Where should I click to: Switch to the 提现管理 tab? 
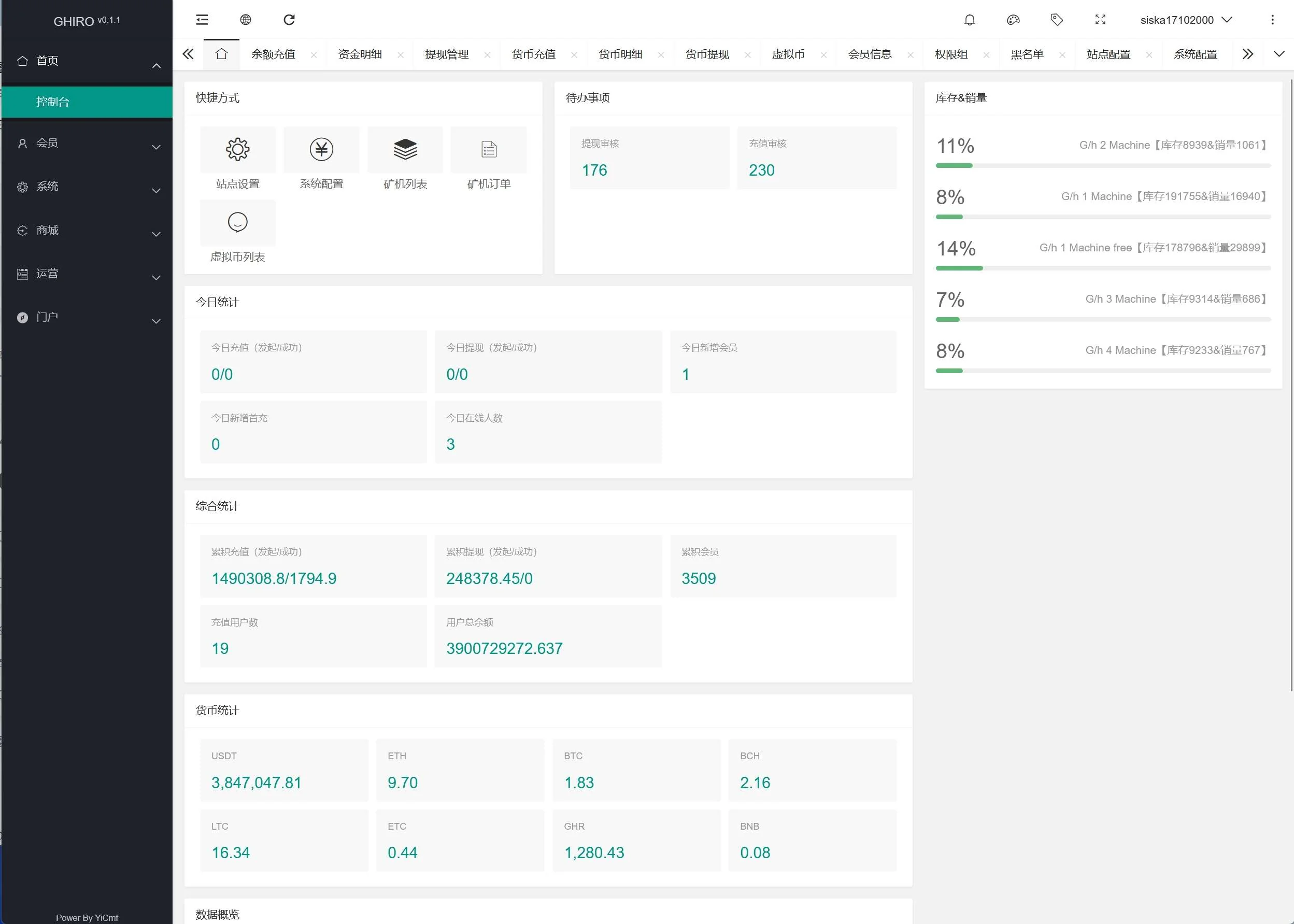click(x=447, y=54)
